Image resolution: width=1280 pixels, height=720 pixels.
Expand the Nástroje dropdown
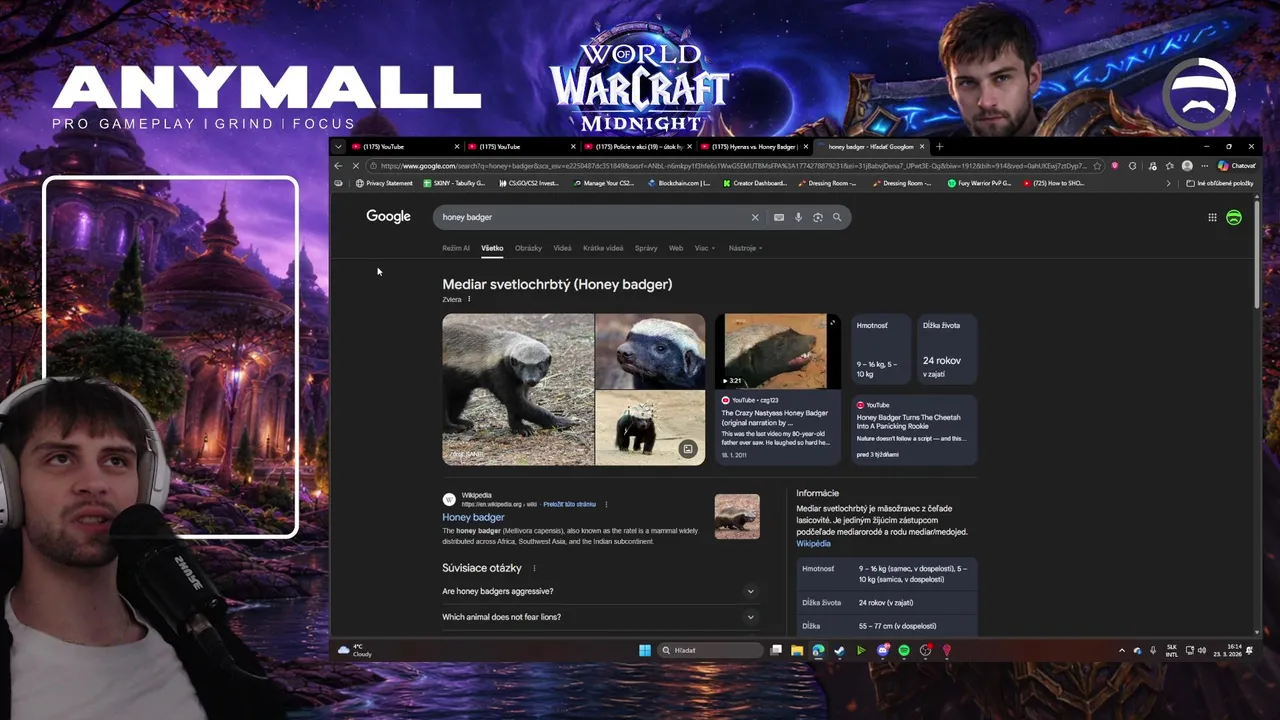(745, 248)
